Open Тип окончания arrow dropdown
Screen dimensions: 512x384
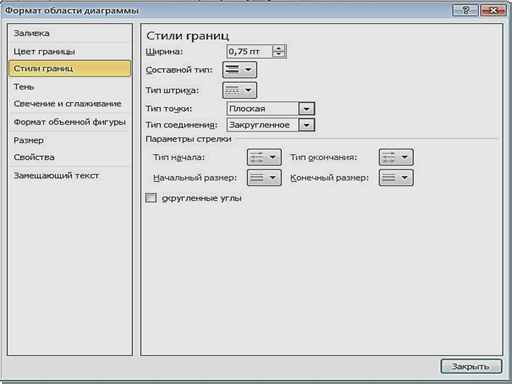(396, 157)
